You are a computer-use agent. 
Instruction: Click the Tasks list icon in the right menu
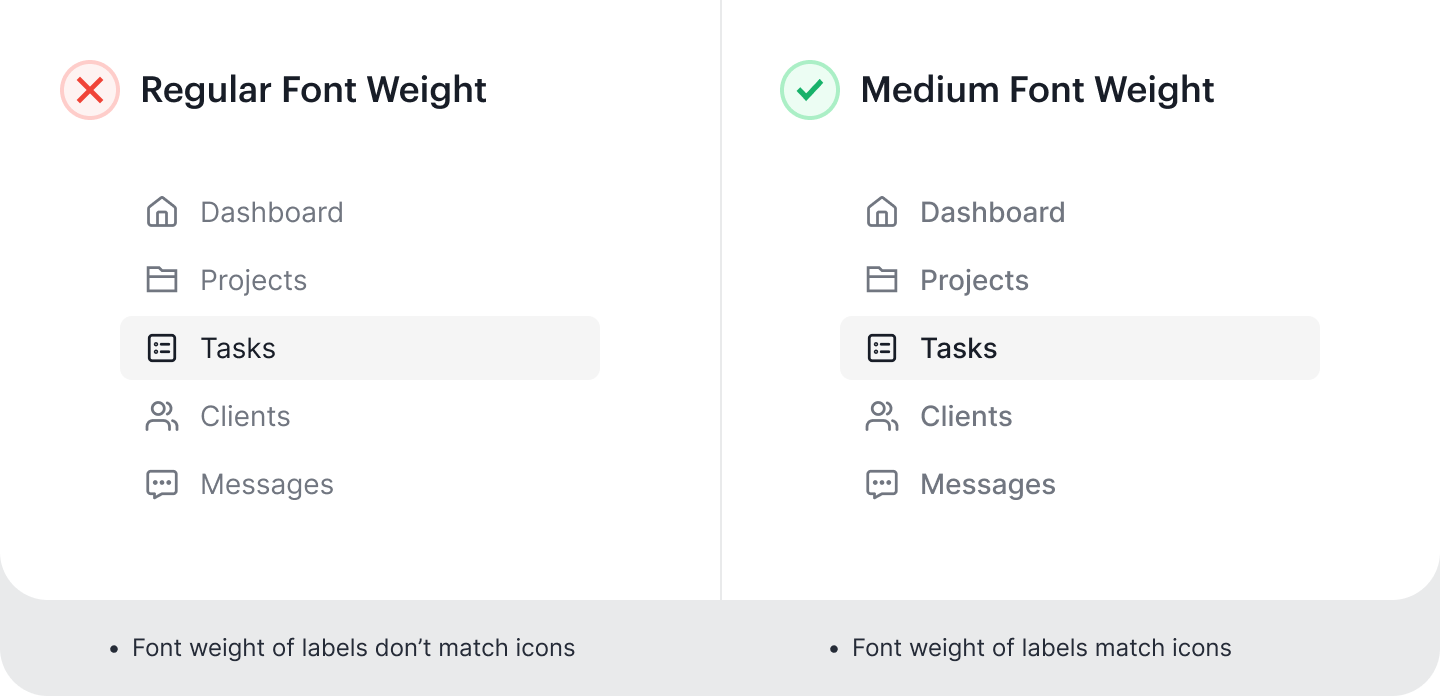pyautogui.click(x=881, y=348)
